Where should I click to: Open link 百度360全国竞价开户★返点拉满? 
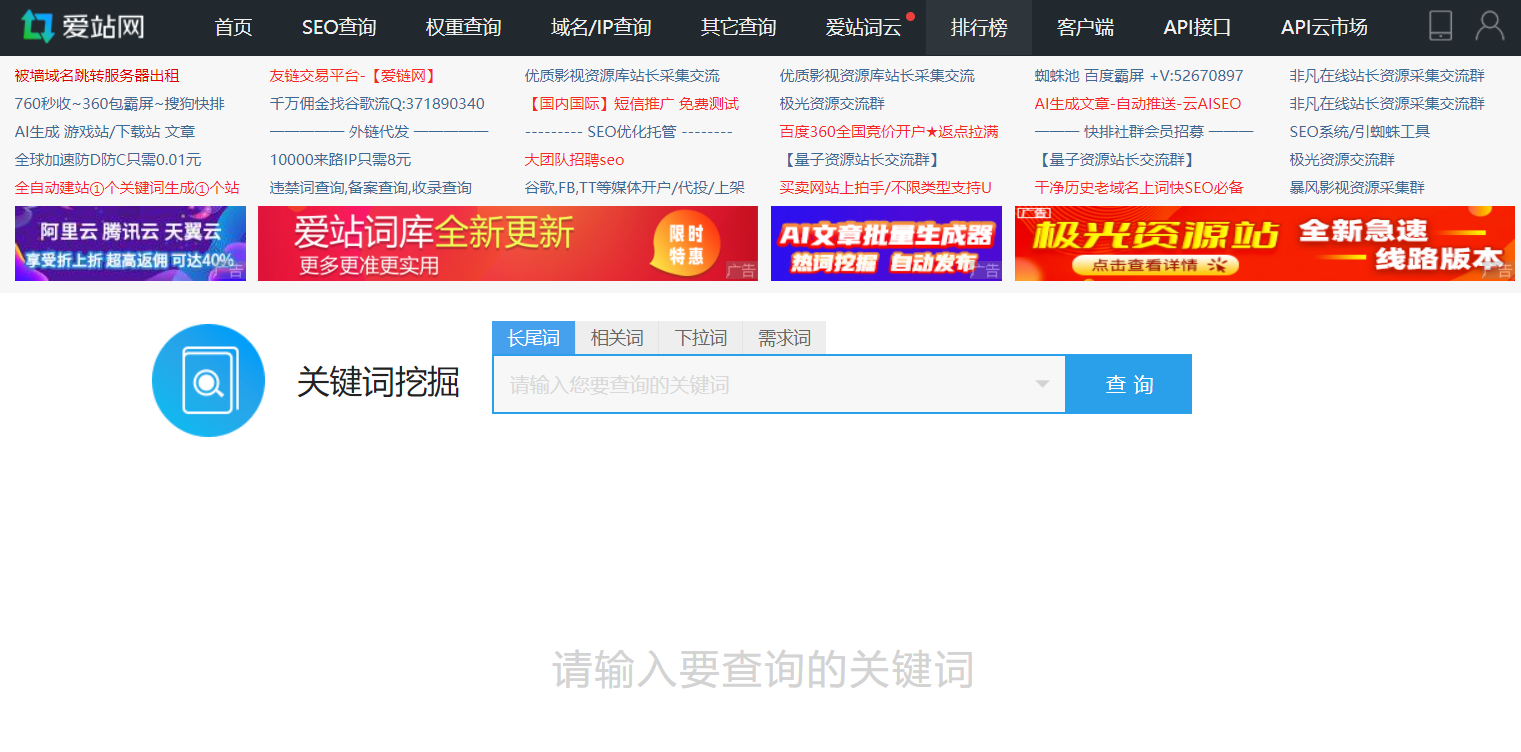[x=889, y=132]
